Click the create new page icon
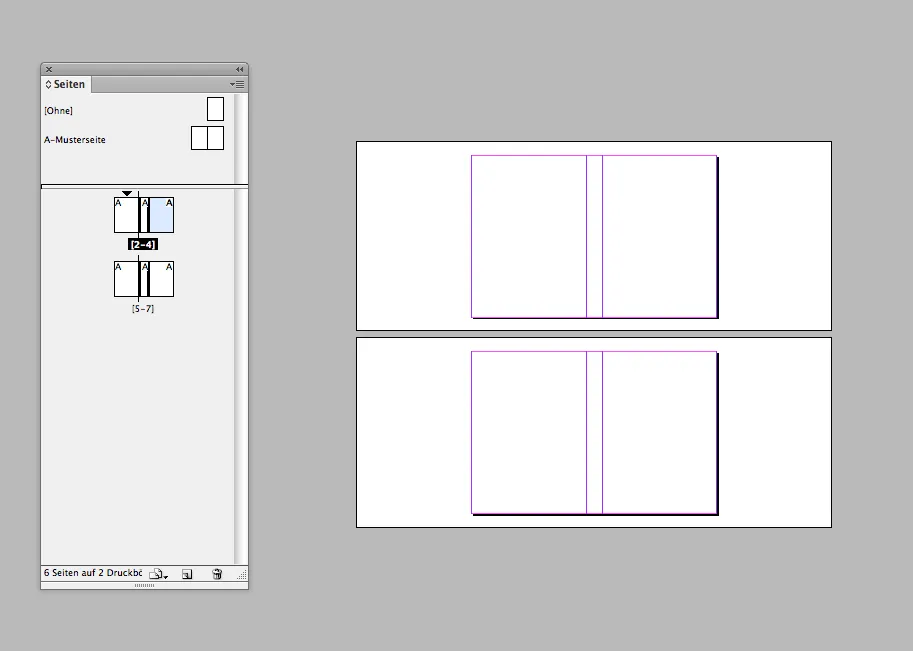Viewport: 913px width, 651px height. coord(187,574)
